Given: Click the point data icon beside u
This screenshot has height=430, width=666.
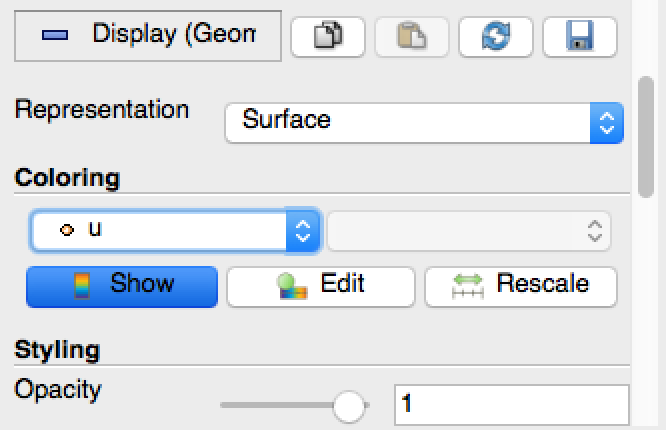Looking at the screenshot, I should tap(66, 230).
